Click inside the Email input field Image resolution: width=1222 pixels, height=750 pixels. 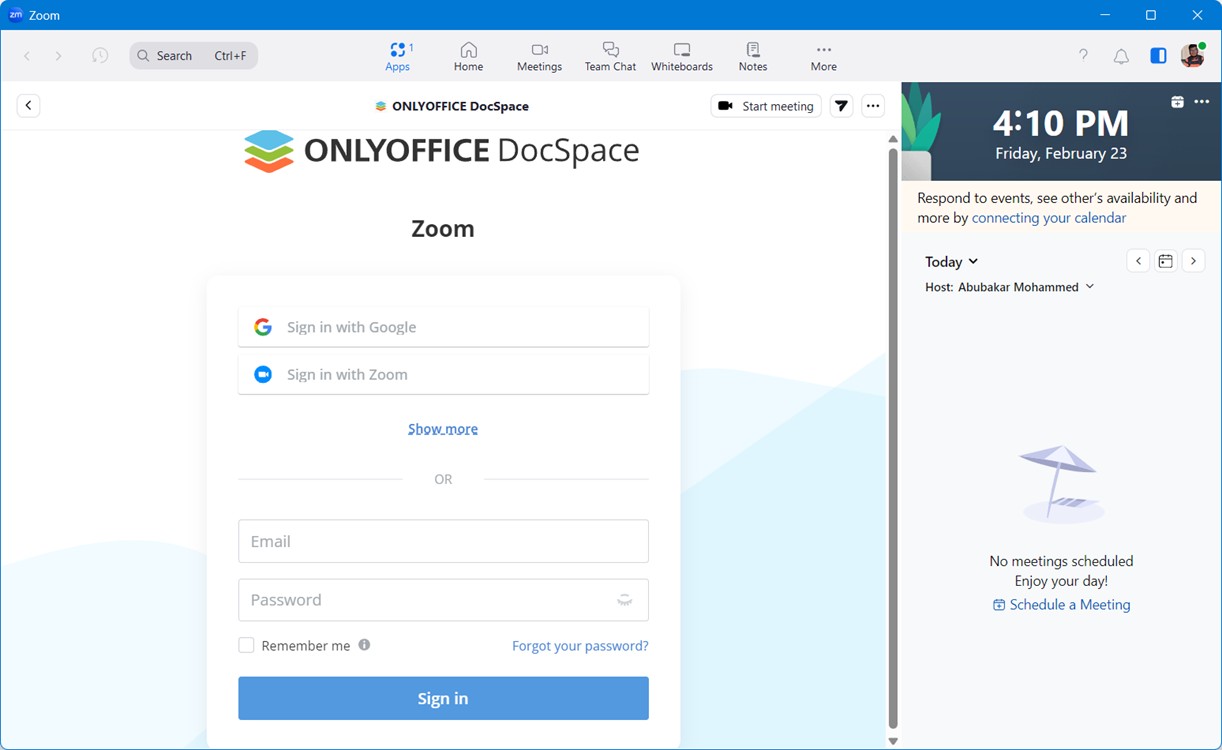(443, 540)
